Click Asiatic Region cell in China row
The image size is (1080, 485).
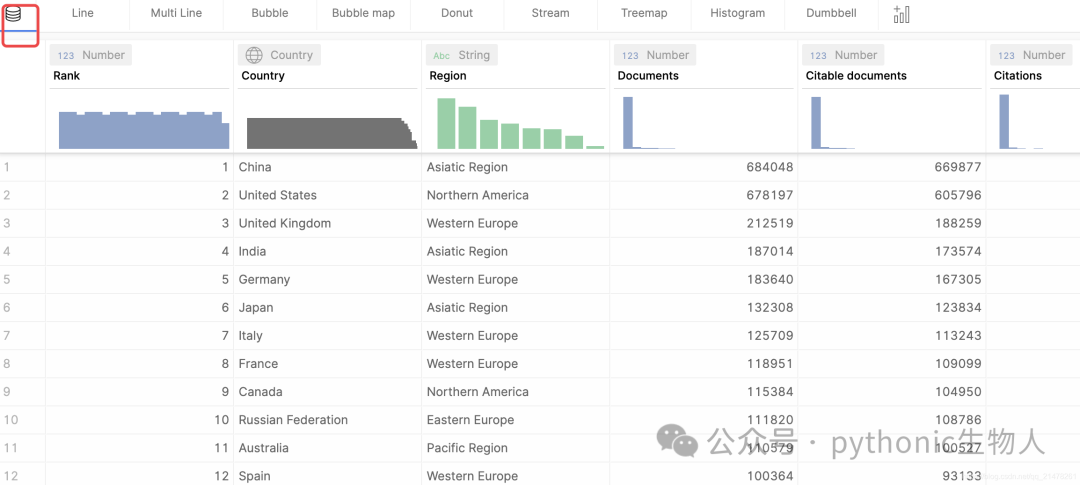pyautogui.click(x=515, y=167)
